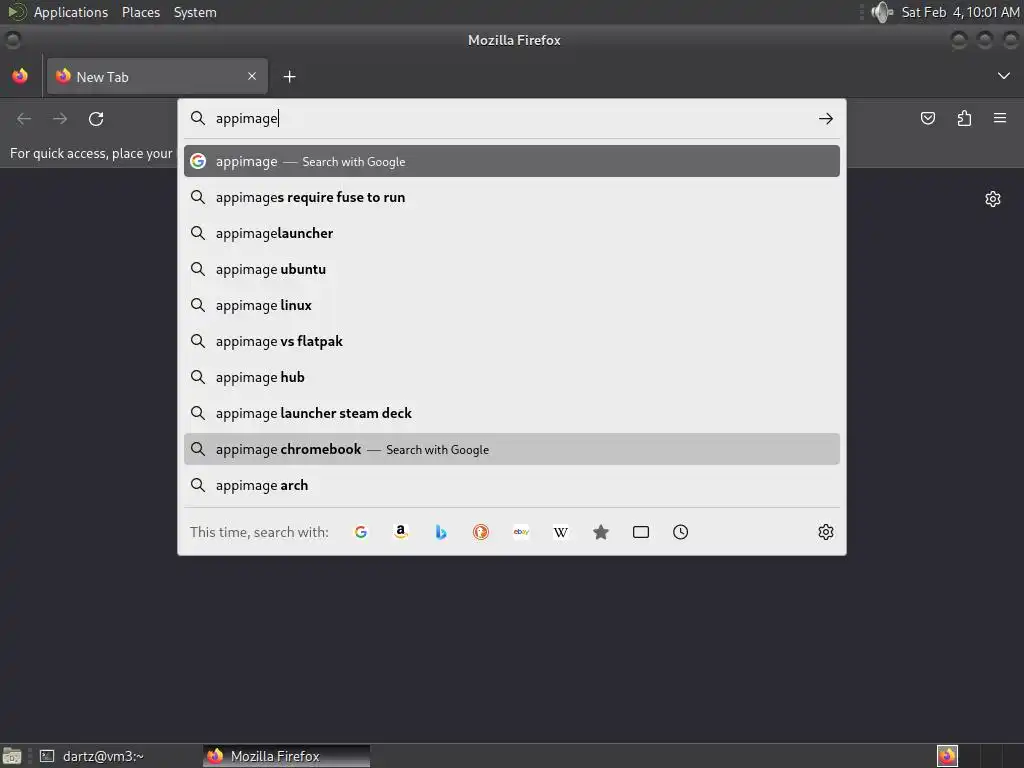Personalize New Tab gear icon
The width and height of the screenshot is (1024, 768).
coord(993,199)
